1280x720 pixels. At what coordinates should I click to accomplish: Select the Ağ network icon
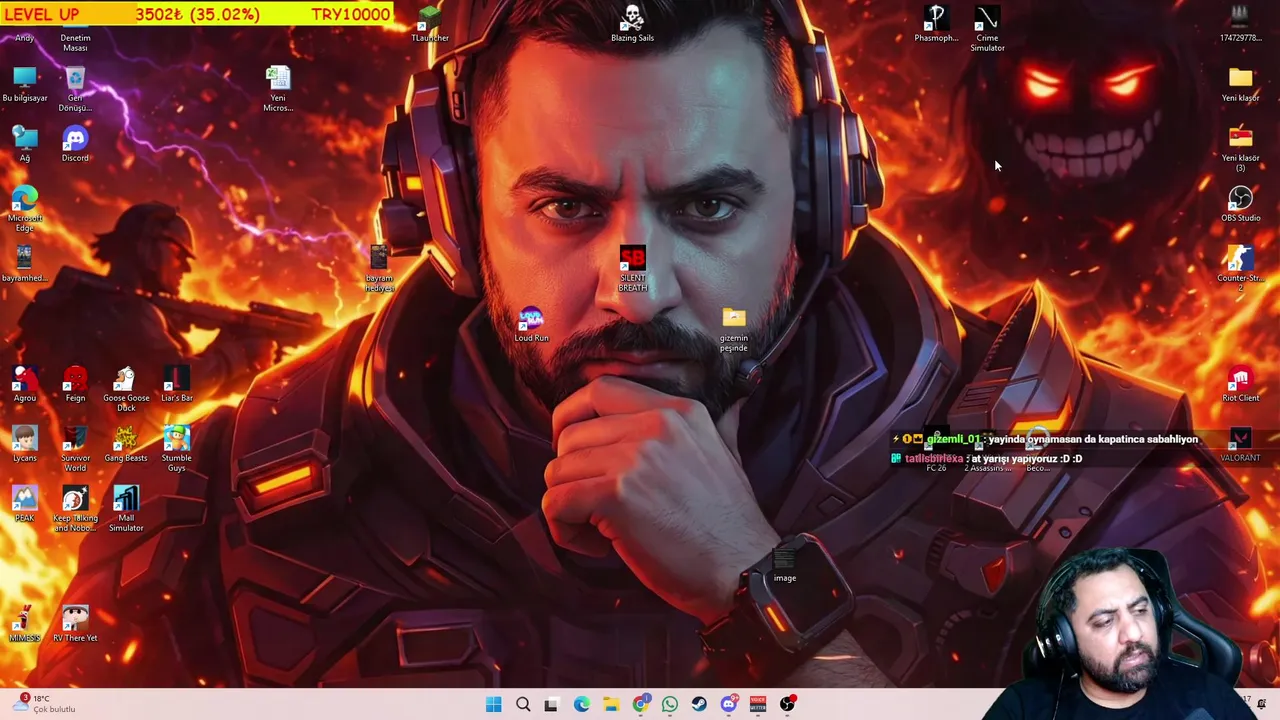point(24,144)
